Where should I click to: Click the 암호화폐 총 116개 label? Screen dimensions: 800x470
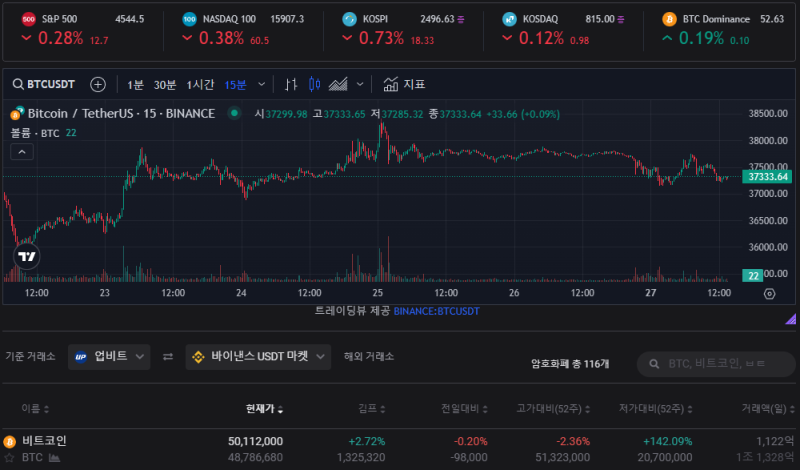point(570,364)
